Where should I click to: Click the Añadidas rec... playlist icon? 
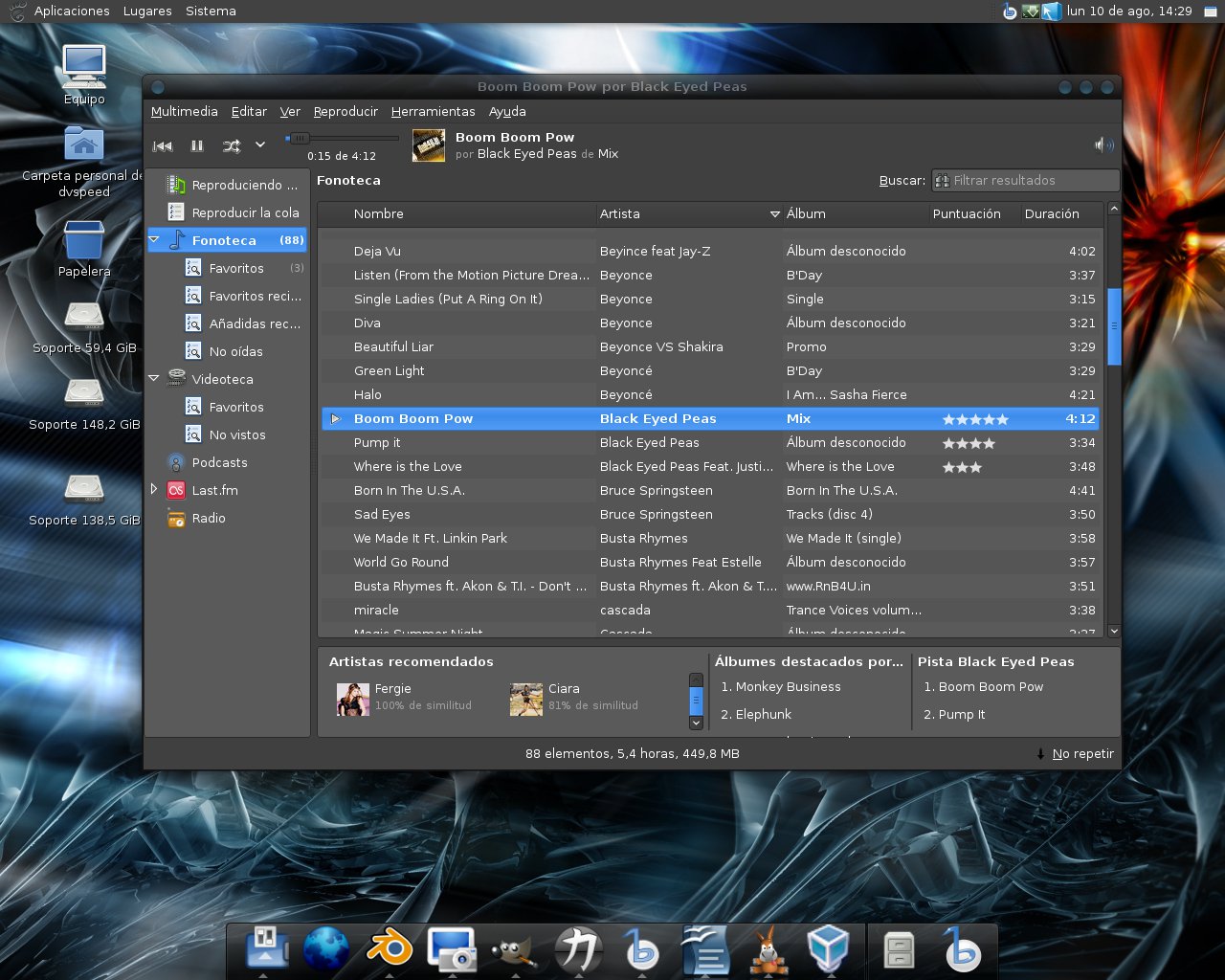(193, 323)
